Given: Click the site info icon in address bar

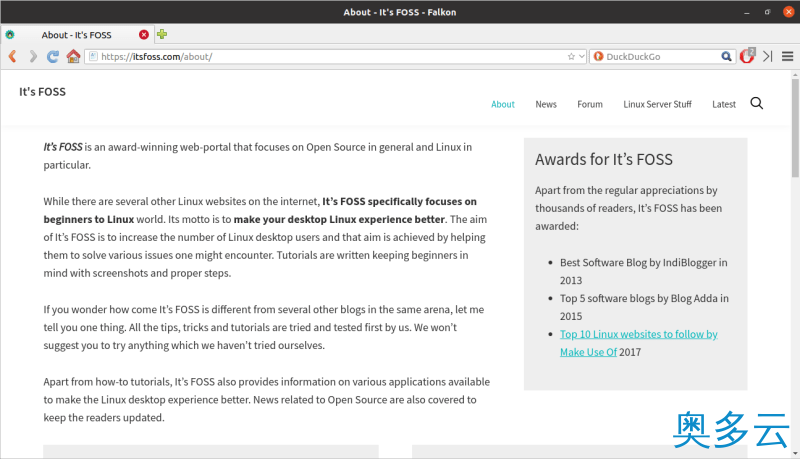Looking at the screenshot, I should 93,56.
